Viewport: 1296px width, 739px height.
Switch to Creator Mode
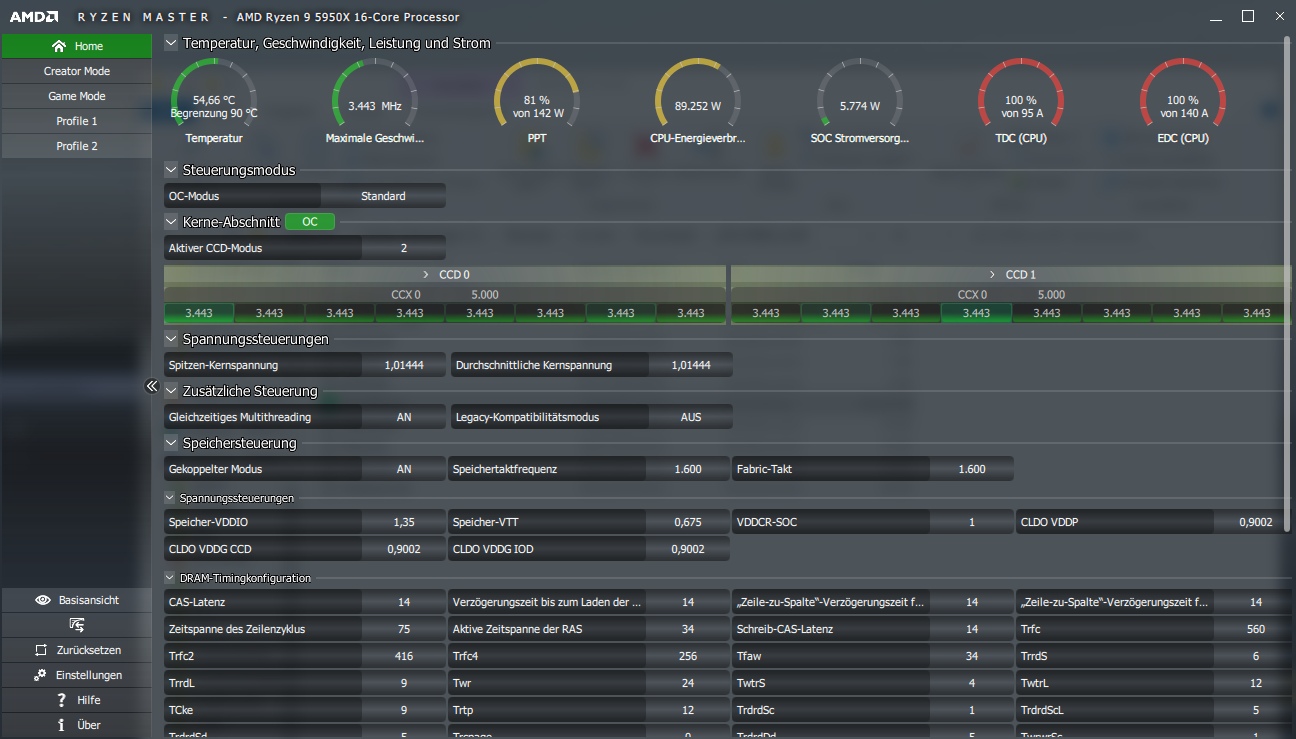click(x=76, y=71)
